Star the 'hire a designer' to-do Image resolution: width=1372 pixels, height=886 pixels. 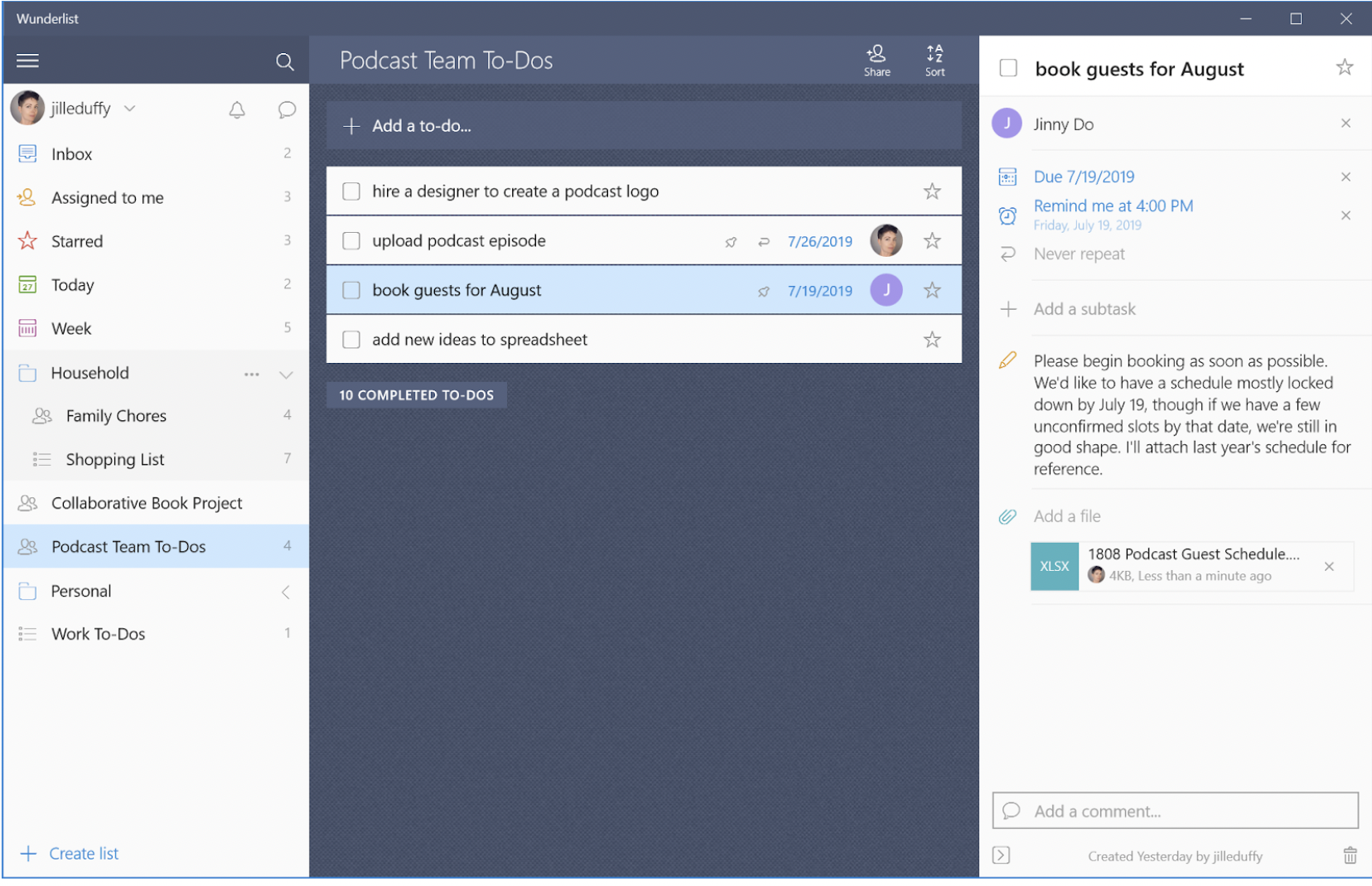click(x=932, y=191)
